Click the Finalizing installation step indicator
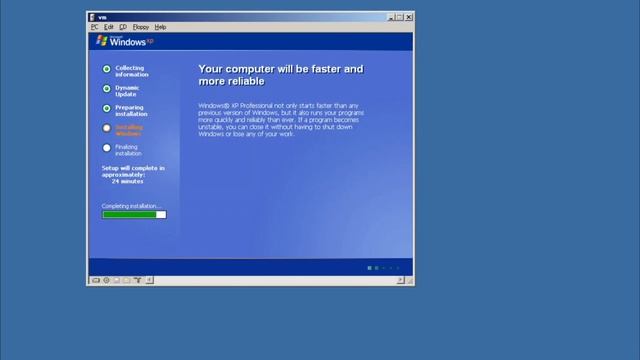Image resolution: width=640 pixels, height=360 pixels. [107, 148]
